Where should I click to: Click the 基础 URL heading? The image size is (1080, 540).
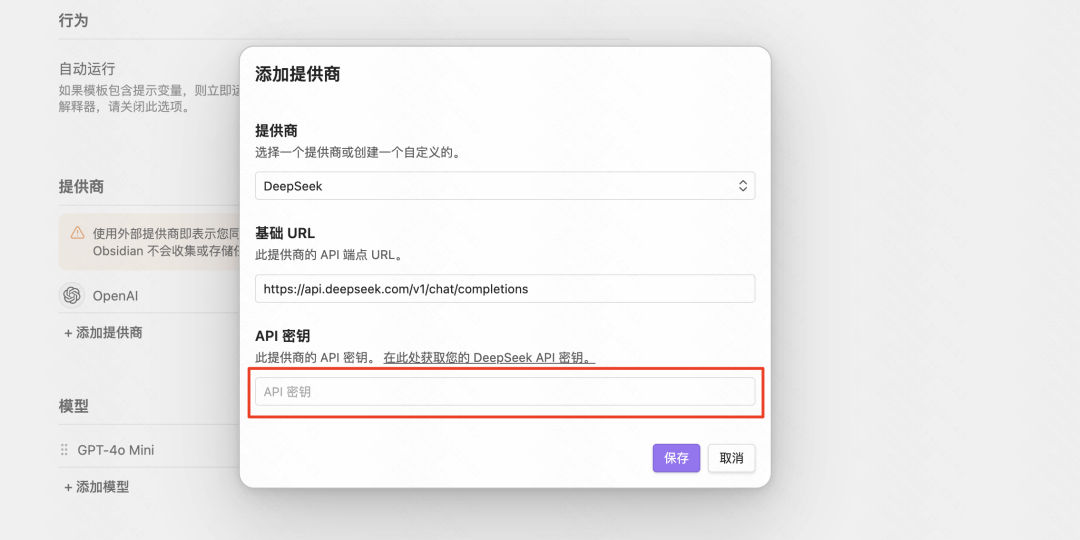[x=285, y=233]
